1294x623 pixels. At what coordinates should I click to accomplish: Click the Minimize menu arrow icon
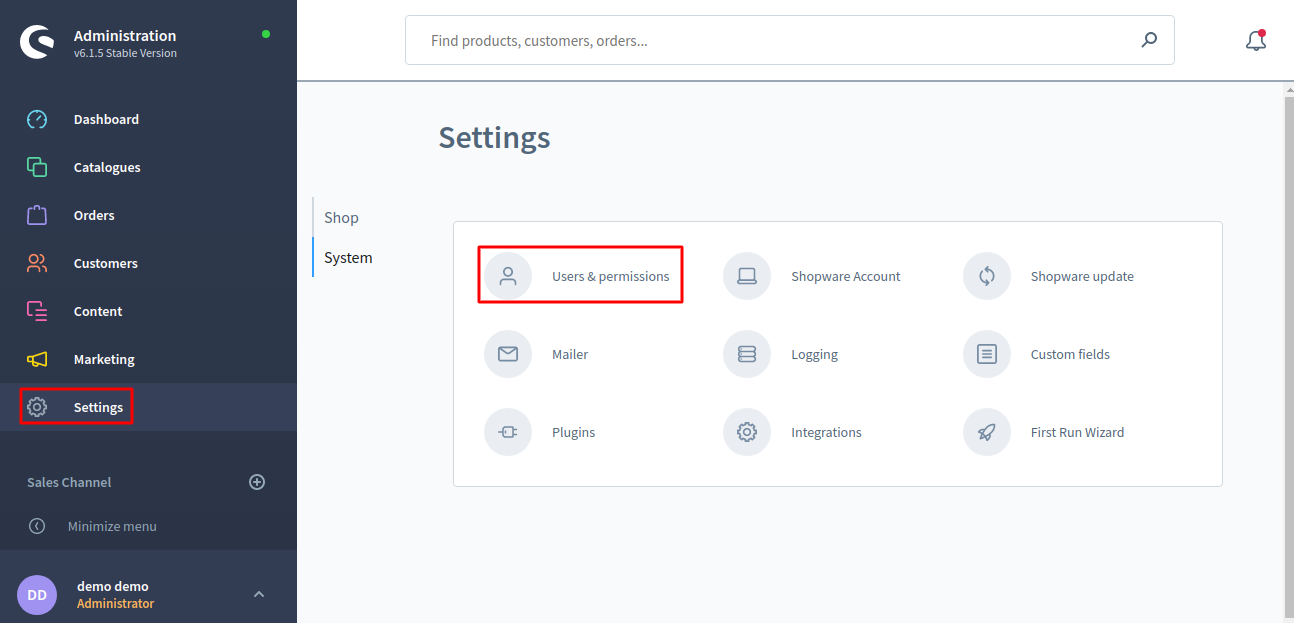pyautogui.click(x=37, y=526)
